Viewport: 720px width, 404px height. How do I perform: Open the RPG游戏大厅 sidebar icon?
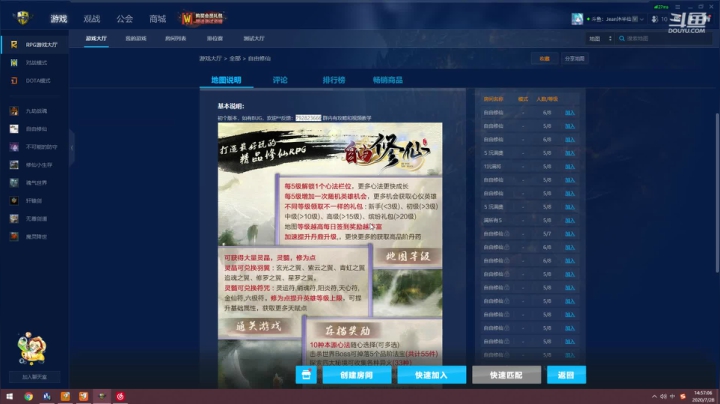pyautogui.click(x=14, y=45)
